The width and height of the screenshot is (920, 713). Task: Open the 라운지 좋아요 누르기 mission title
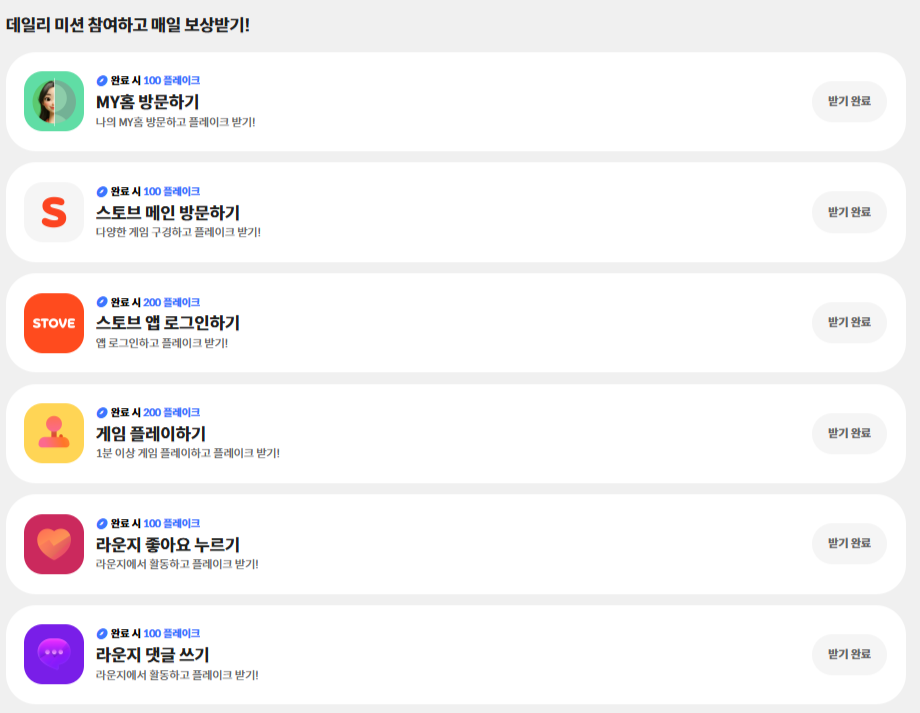(x=167, y=544)
